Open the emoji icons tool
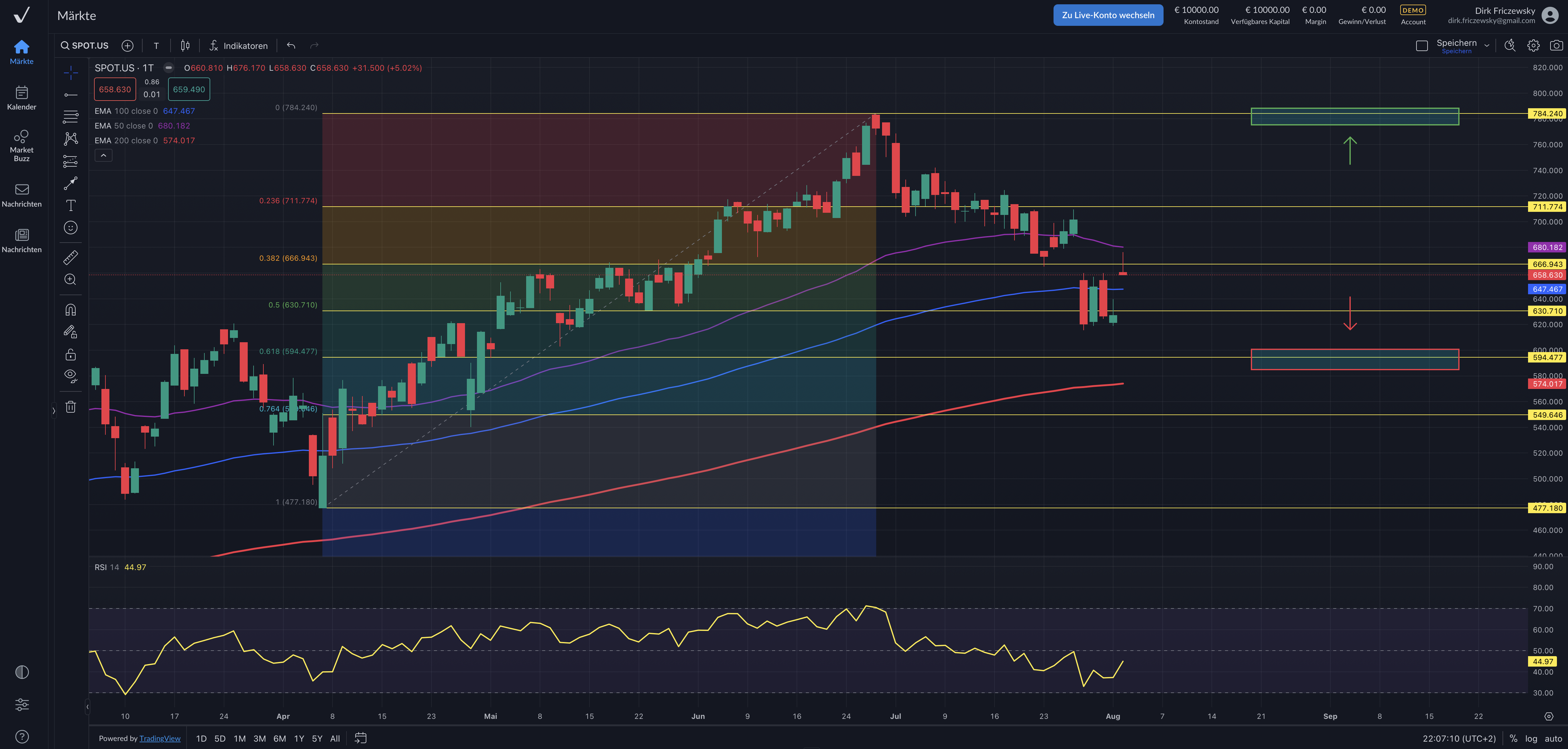This screenshot has height=749, width=1568. coord(71,228)
